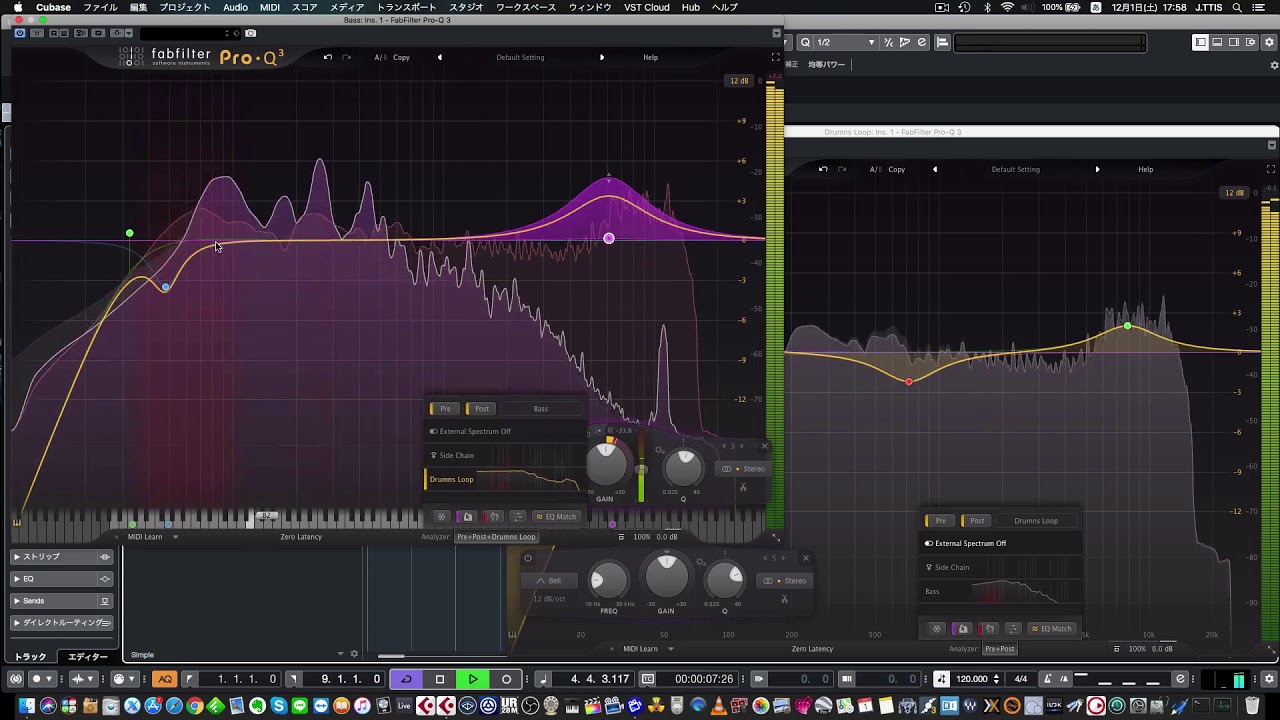
Task: Toggle band 5 power bypass button
Action: tap(528, 558)
